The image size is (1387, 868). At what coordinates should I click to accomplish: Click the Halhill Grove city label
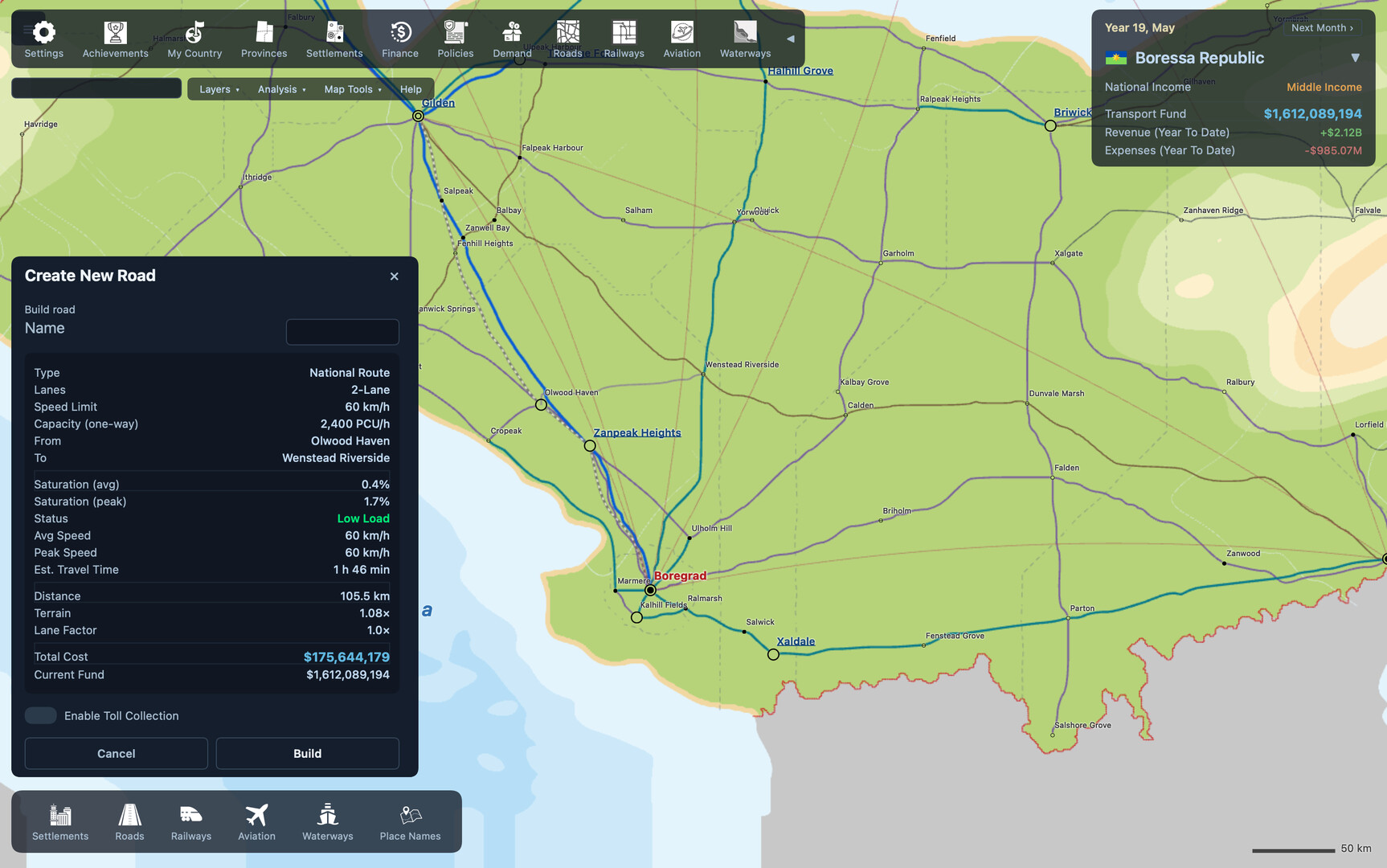800,71
